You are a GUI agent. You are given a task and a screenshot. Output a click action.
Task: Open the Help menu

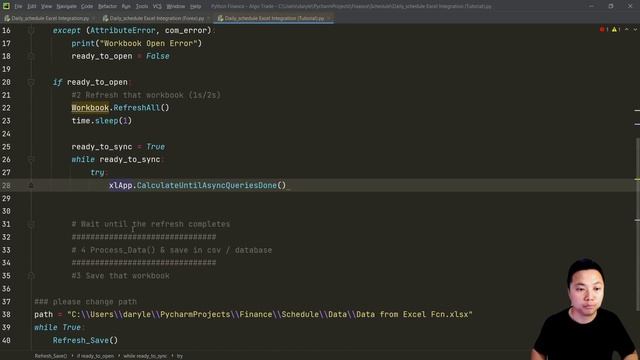point(196,6)
